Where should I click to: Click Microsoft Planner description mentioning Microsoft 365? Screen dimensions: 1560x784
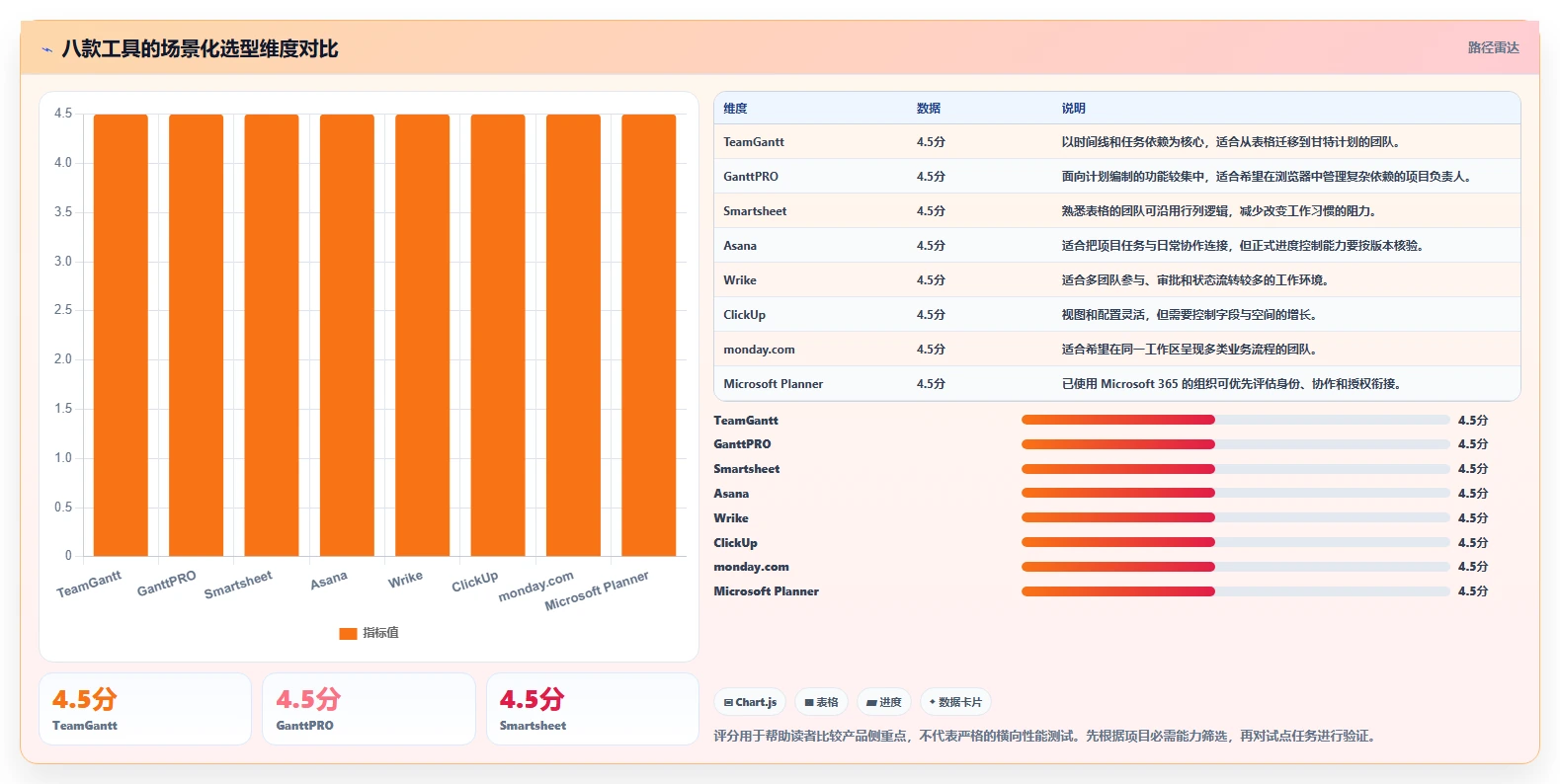(1233, 384)
